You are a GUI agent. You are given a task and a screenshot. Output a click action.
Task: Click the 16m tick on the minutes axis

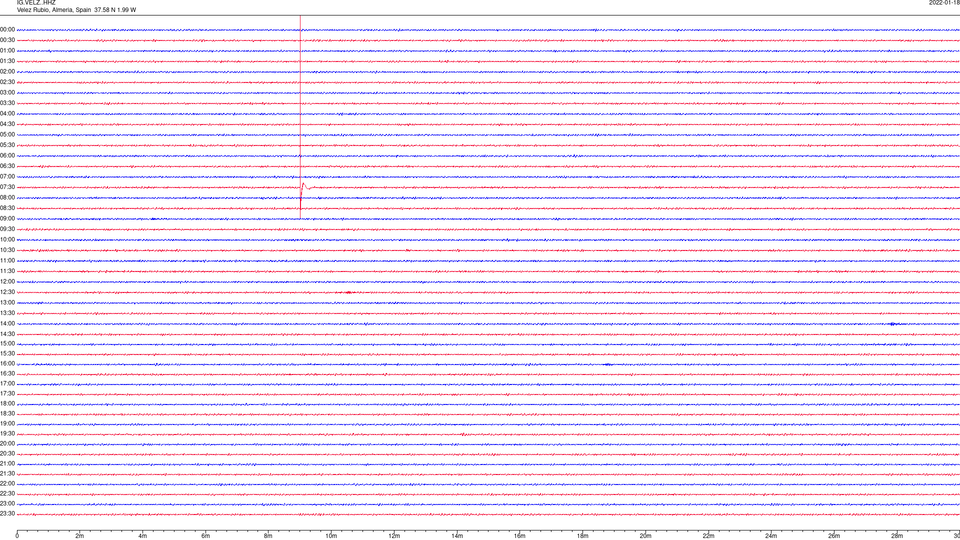pyautogui.click(x=520, y=536)
